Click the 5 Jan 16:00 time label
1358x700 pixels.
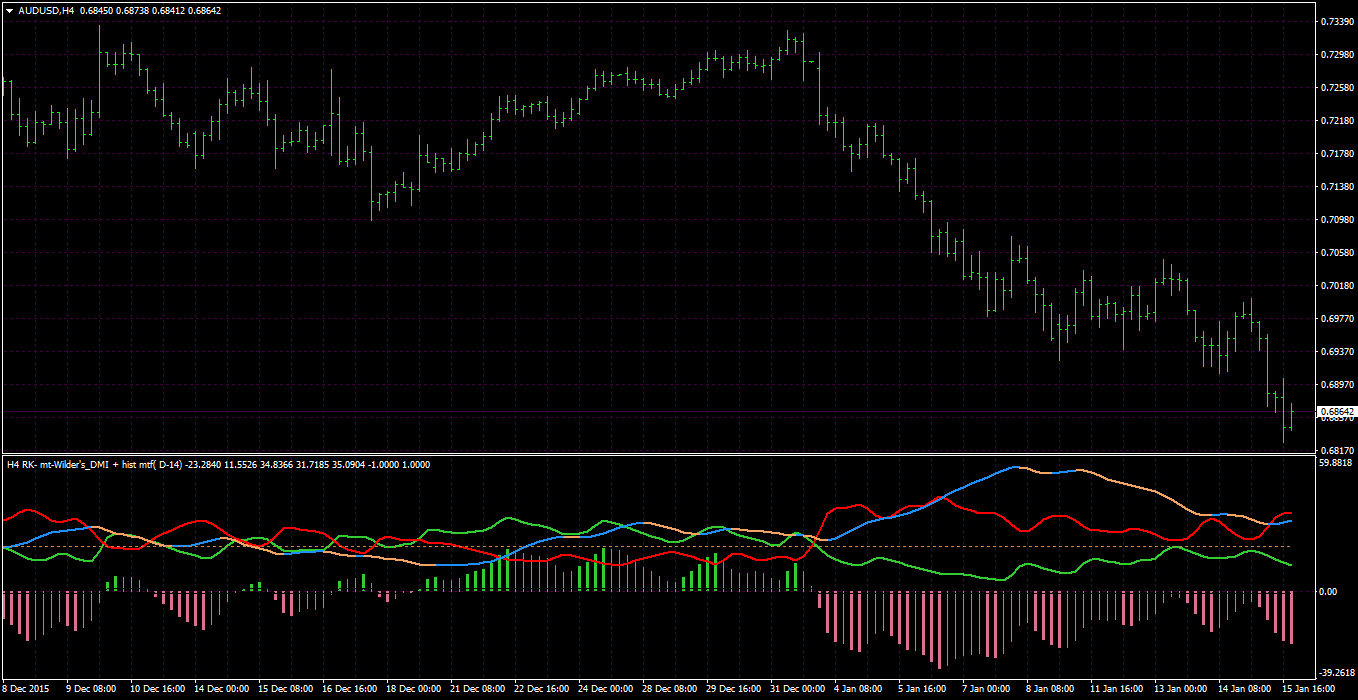(x=924, y=689)
